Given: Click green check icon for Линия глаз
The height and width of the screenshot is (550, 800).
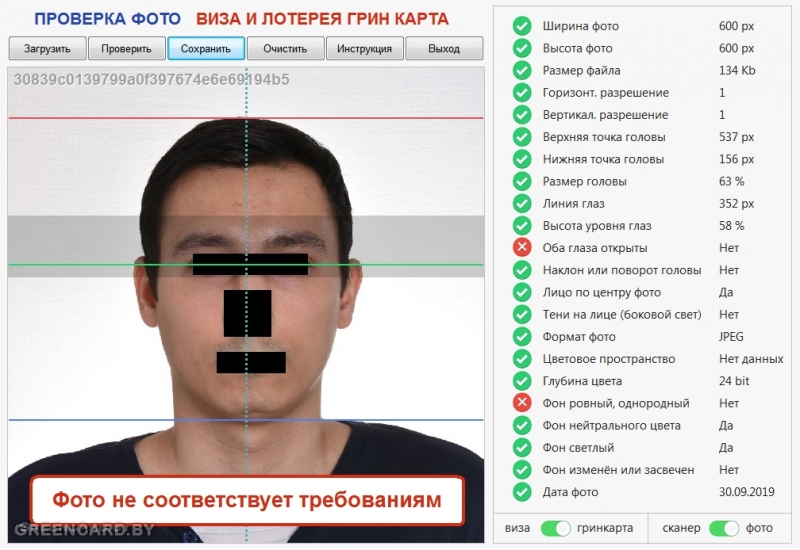Looking at the screenshot, I should 522,203.
